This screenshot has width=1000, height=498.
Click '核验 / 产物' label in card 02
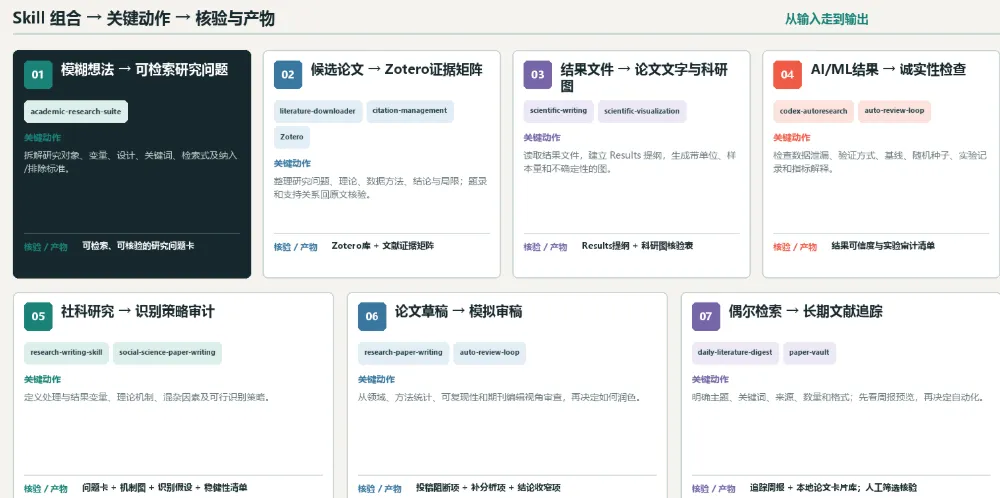pos(296,247)
